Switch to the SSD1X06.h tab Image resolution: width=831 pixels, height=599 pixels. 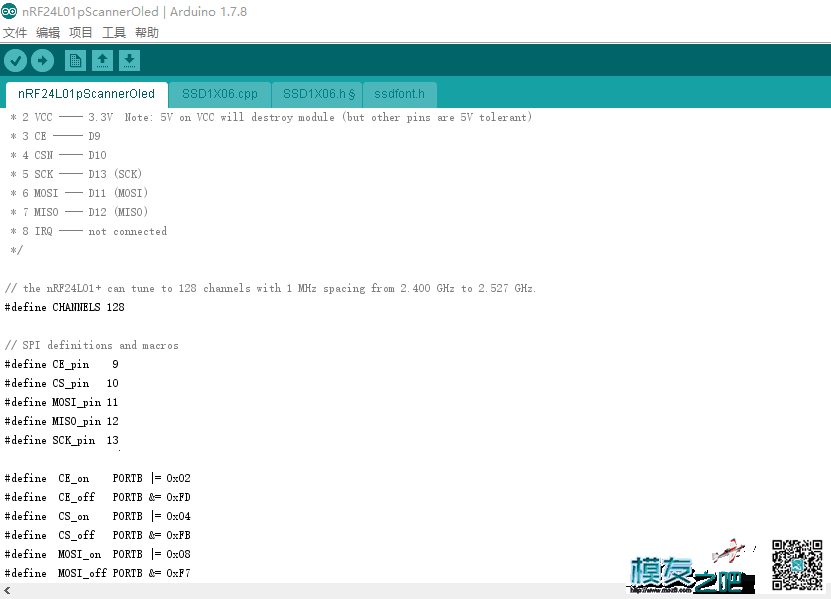point(317,94)
